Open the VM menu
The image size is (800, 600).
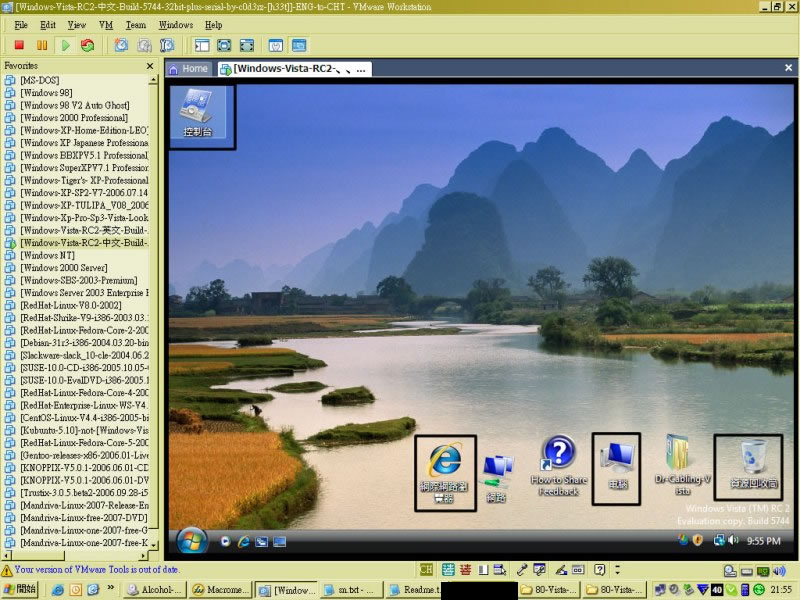106,25
